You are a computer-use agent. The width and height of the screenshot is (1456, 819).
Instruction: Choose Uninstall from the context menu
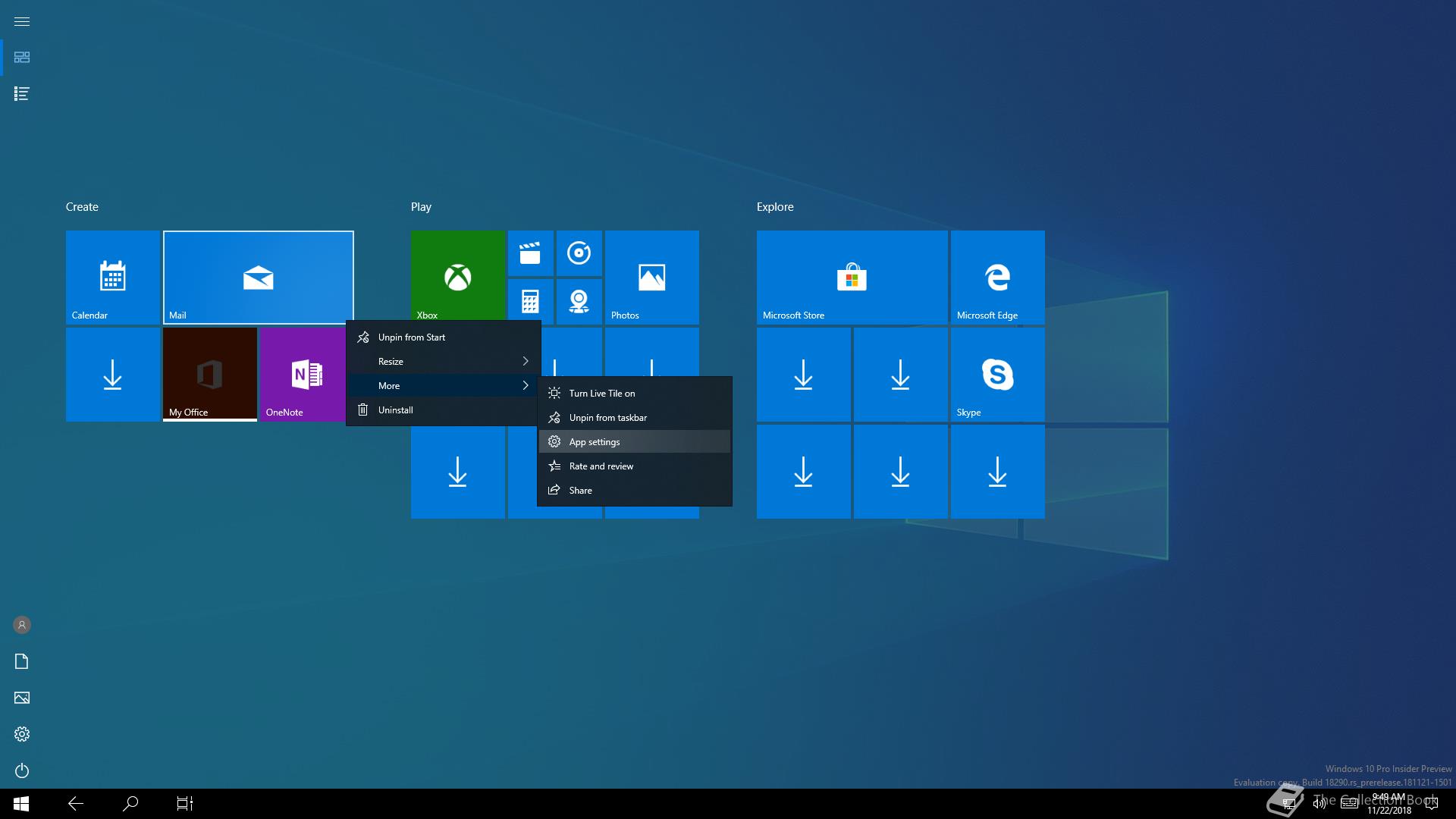(x=444, y=410)
